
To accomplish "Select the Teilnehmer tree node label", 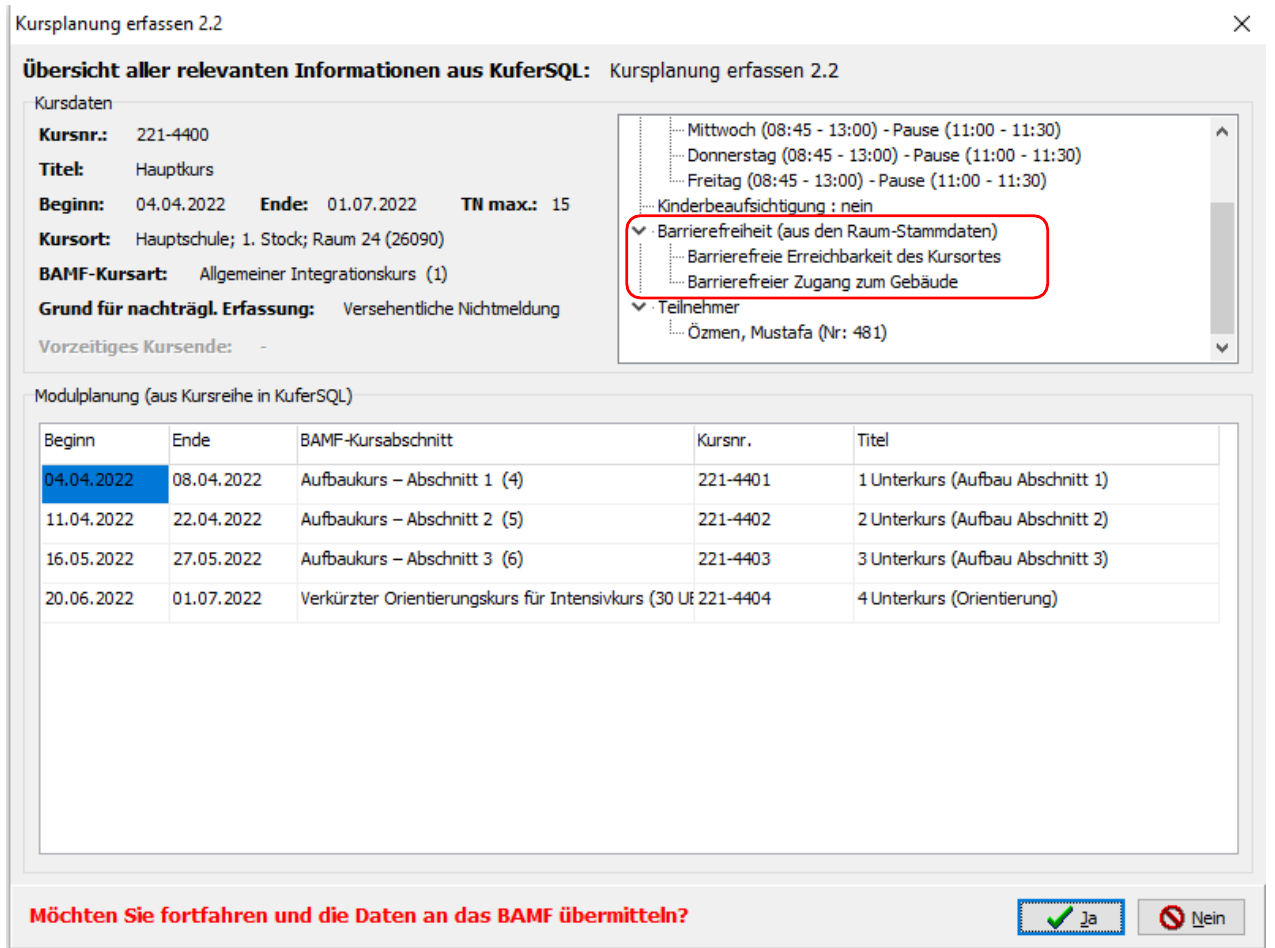I will coord(698,307).
